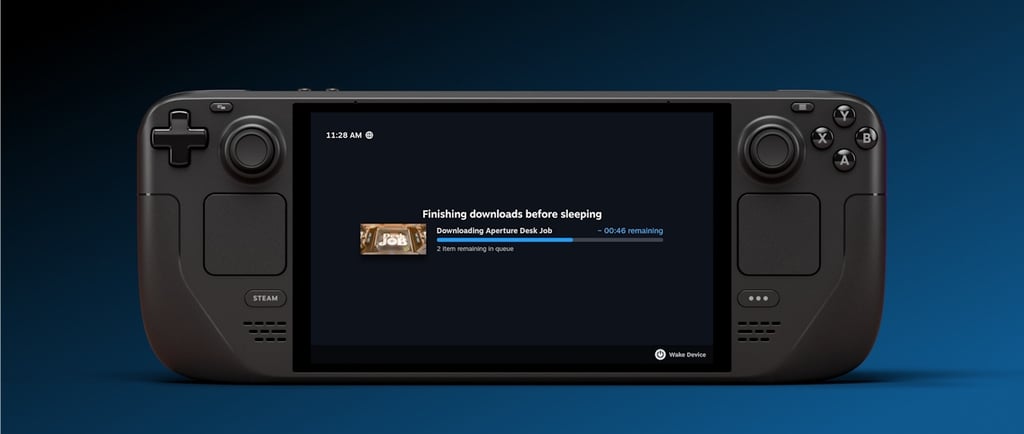Click the STEAM hardware button
Viewport: 1024px width, 434px height.
pos(266,298)
